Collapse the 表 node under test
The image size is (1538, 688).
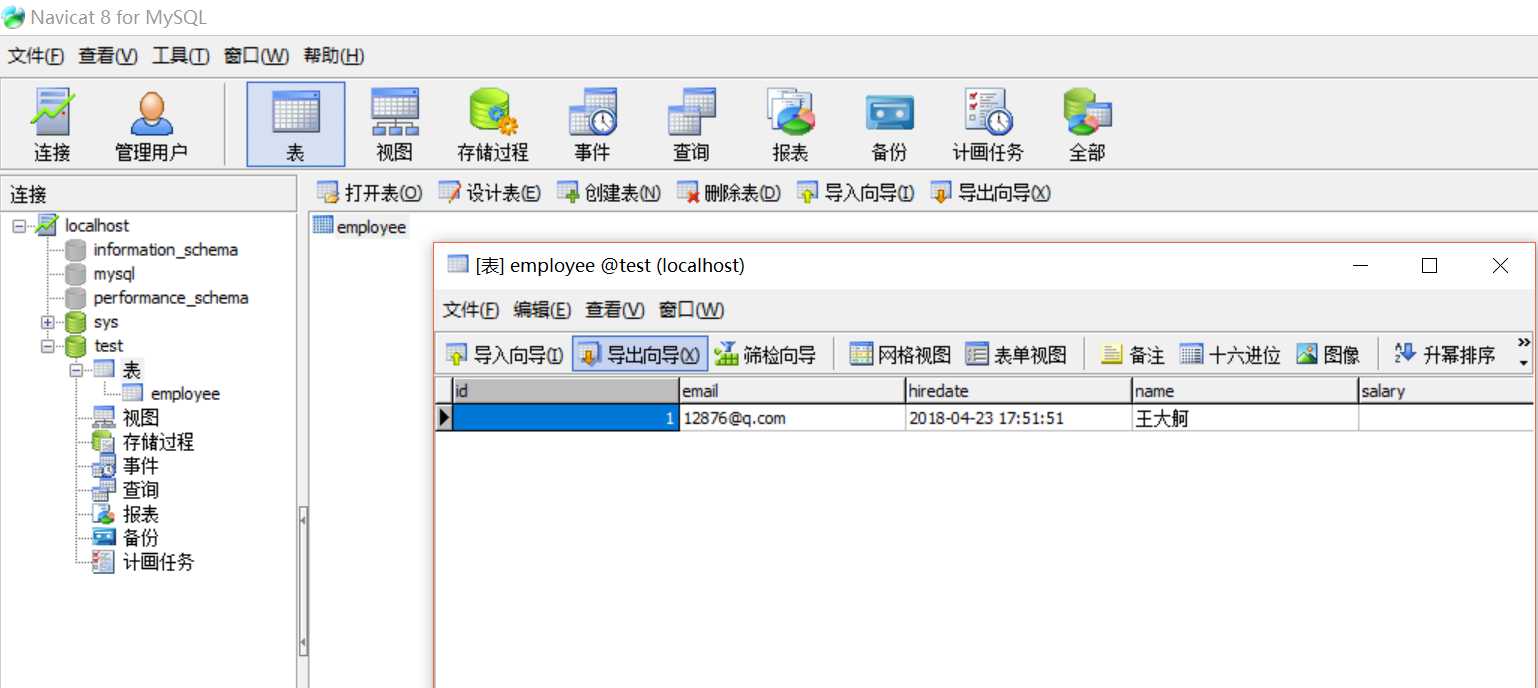tap(75, 370)
